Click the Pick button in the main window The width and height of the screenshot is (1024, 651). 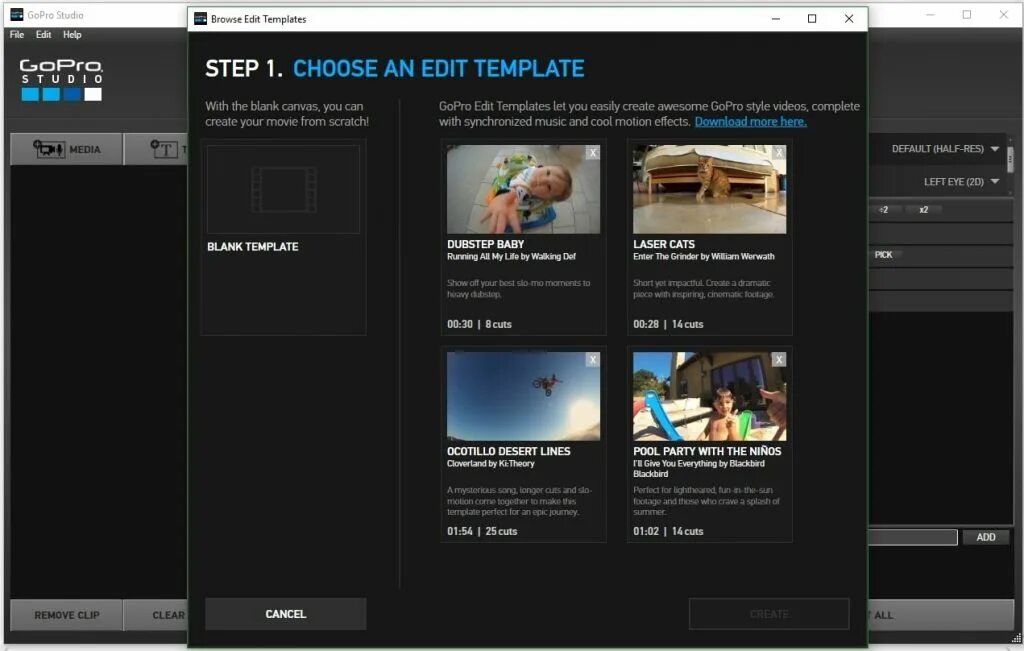pyautogui.click(x=883, y=255)
